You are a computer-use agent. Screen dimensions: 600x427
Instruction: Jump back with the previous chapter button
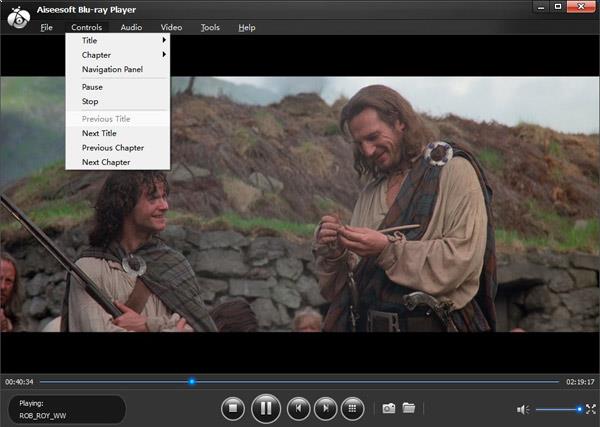click(x=298, y=409)
